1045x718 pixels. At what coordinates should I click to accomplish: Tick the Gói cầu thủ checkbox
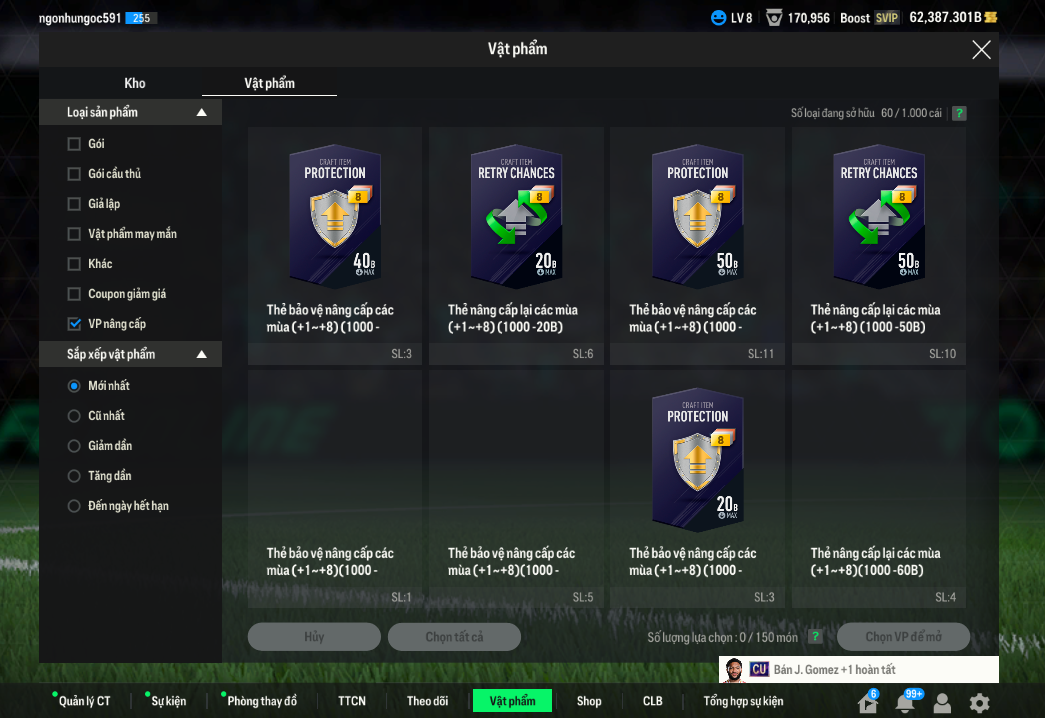[74, 174]
